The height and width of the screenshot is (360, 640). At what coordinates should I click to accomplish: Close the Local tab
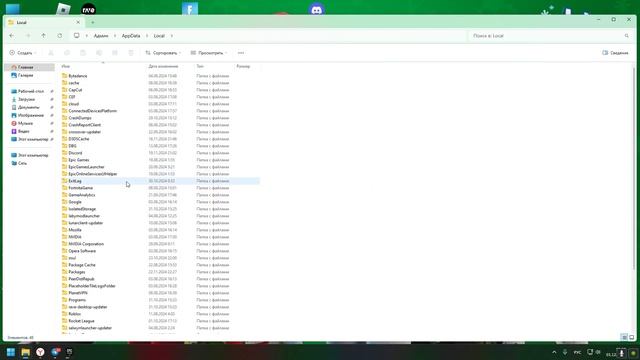tap(78, 22)
